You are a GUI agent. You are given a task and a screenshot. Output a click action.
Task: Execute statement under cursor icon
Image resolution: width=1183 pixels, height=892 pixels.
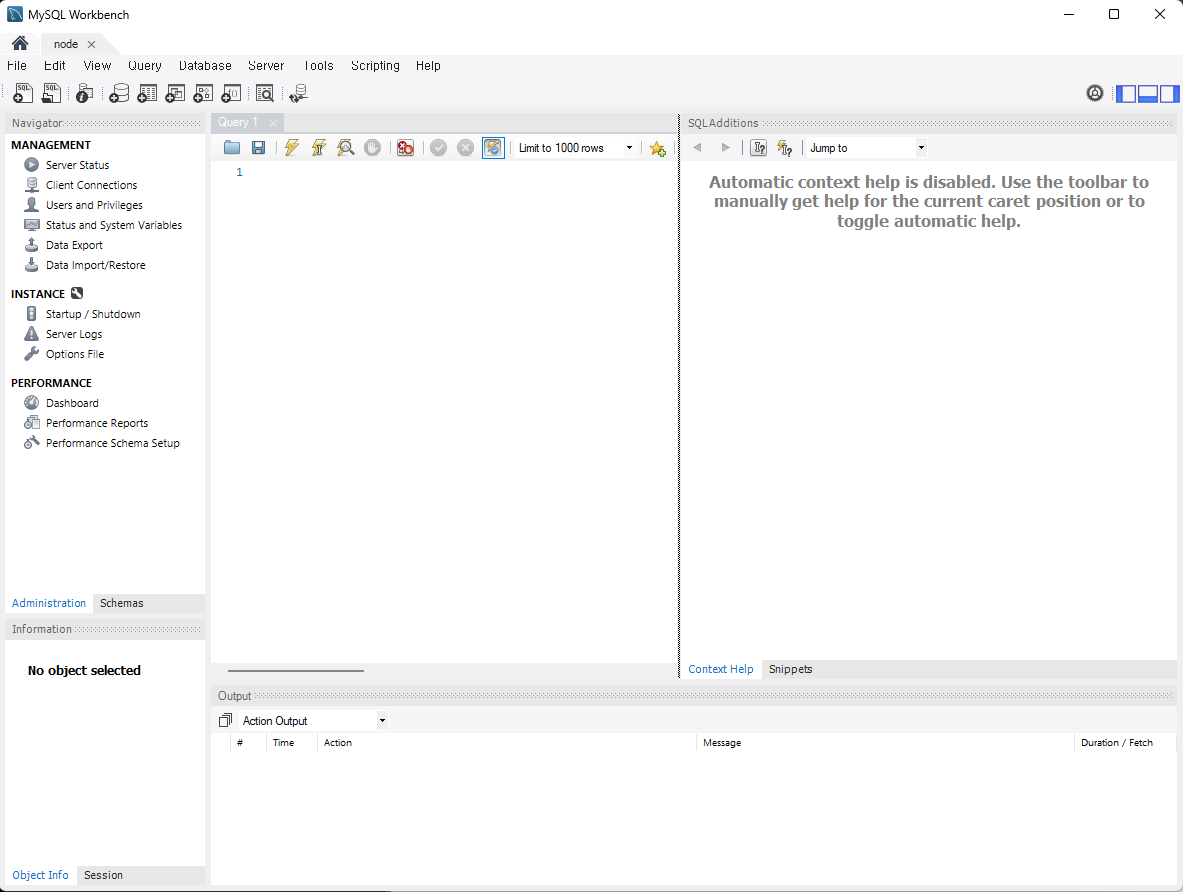coord(318,148)
